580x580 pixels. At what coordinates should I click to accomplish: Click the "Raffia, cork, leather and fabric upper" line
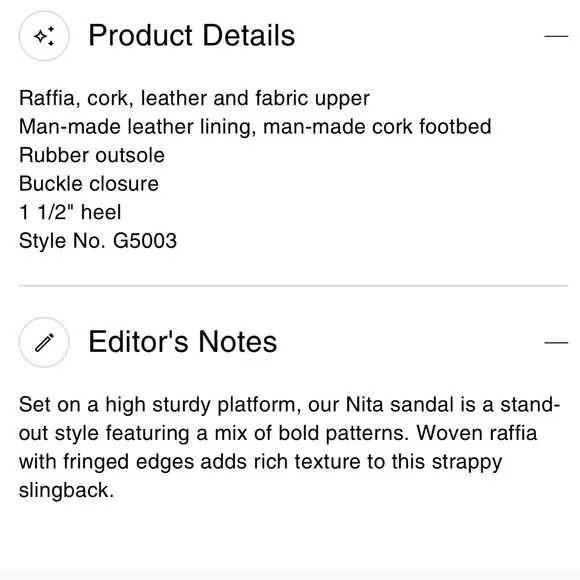point(194,99)
